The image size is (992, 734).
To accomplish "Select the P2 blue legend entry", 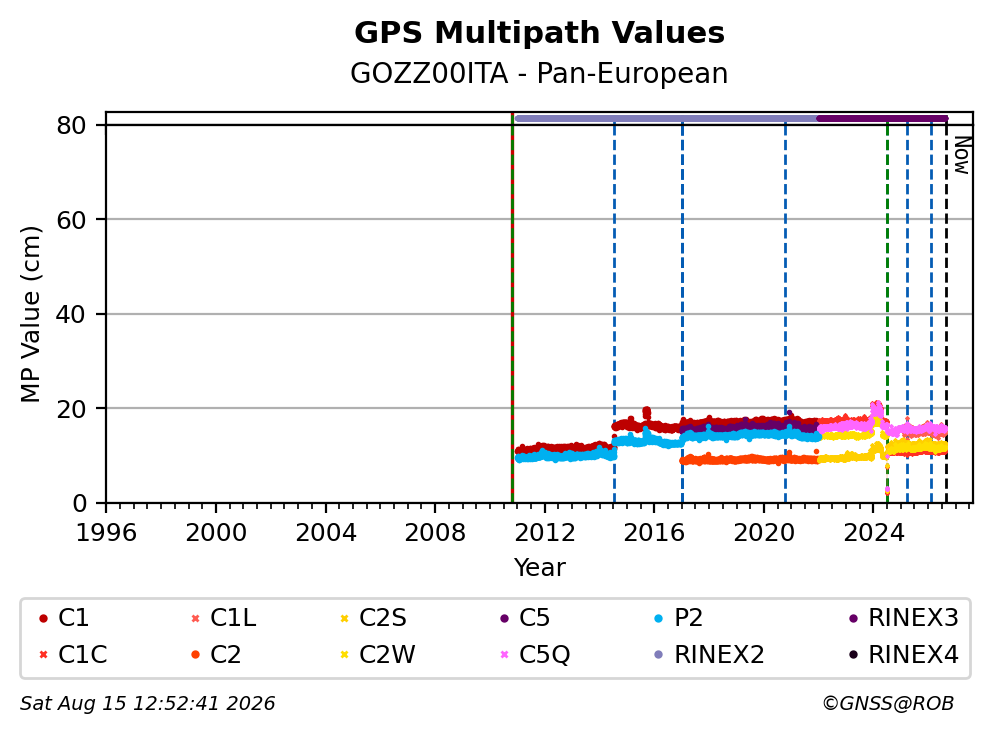I will (678, 618).
